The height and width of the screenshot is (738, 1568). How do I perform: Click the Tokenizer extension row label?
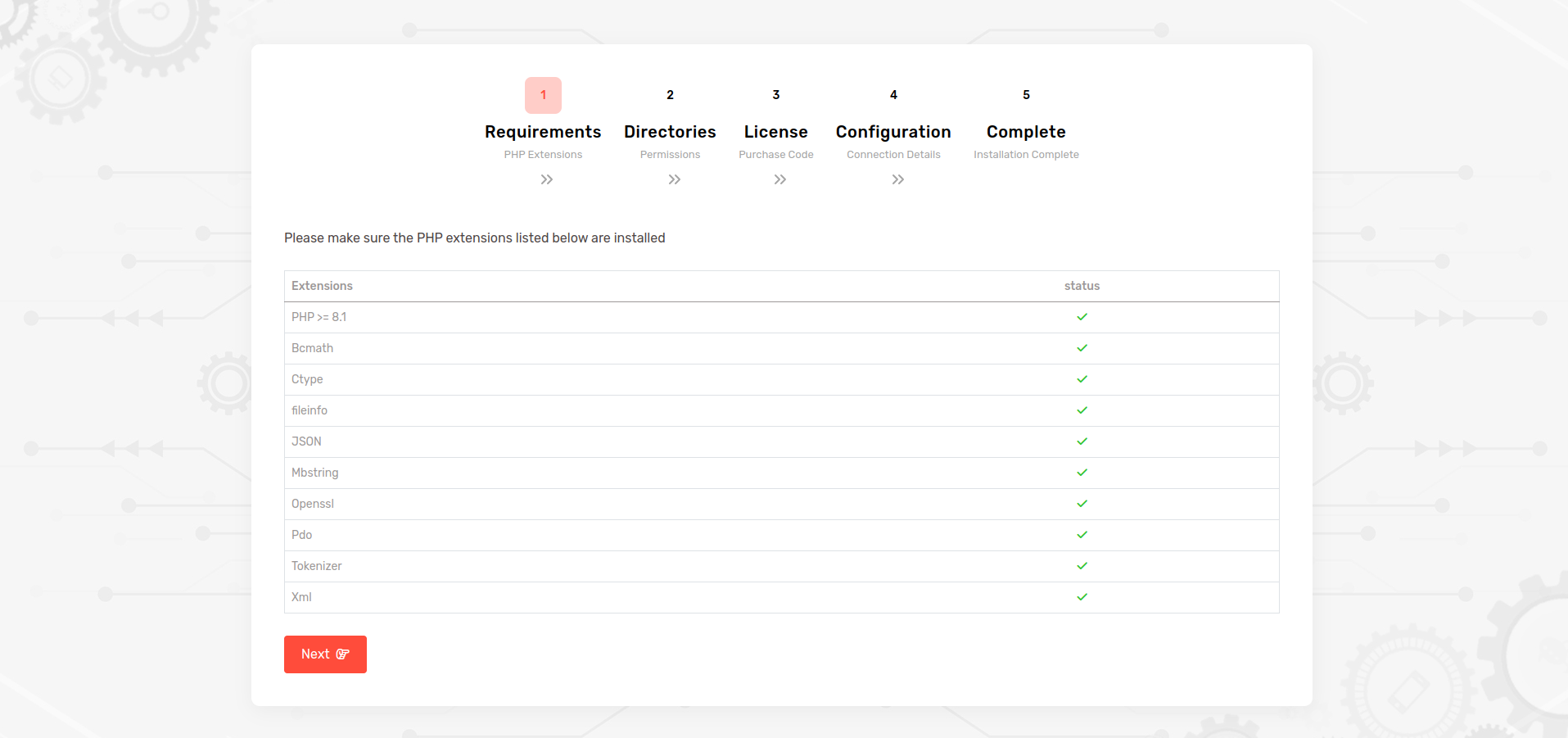(316, 566)
